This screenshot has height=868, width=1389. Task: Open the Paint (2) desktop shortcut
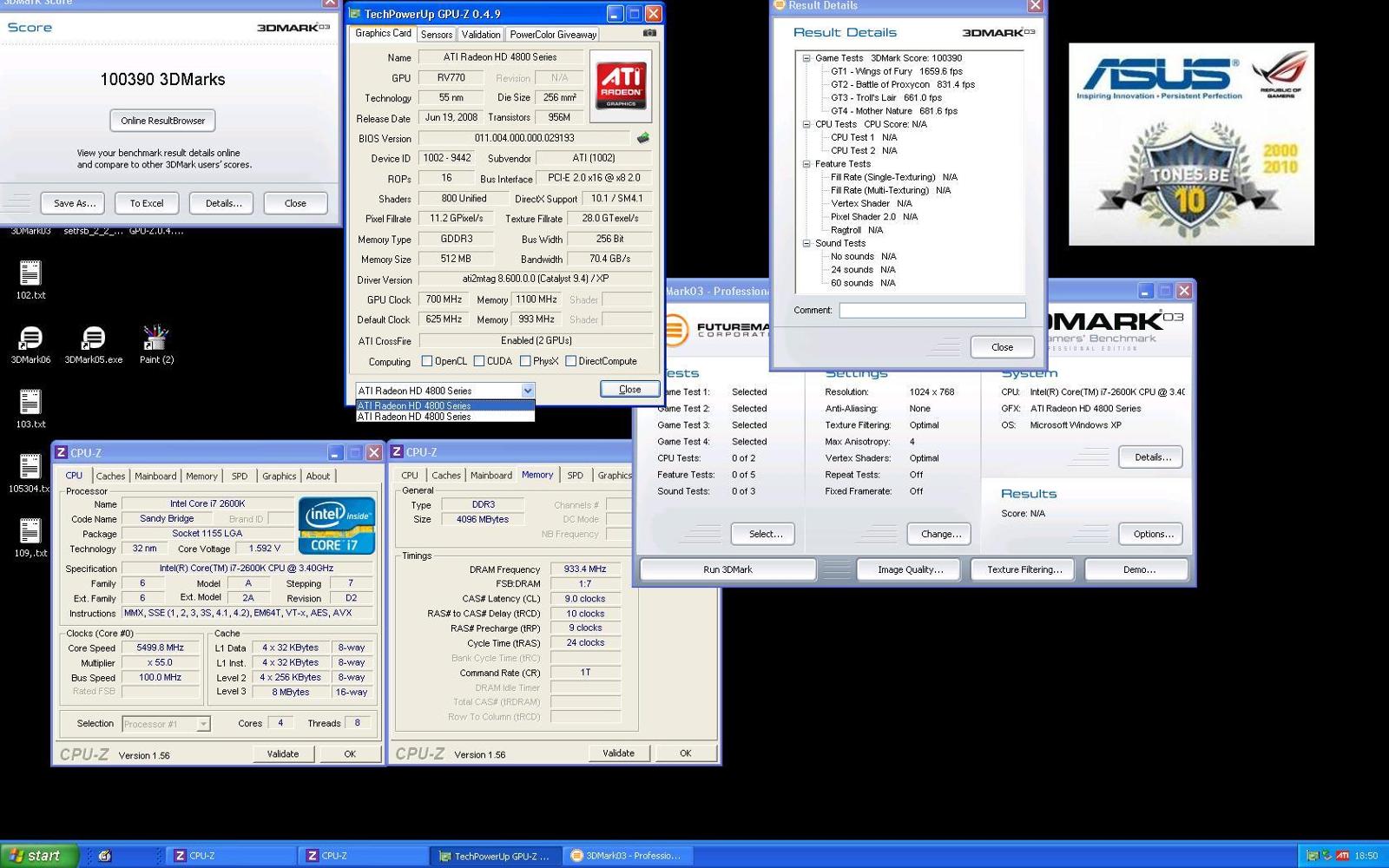click(x=156, y=344)
